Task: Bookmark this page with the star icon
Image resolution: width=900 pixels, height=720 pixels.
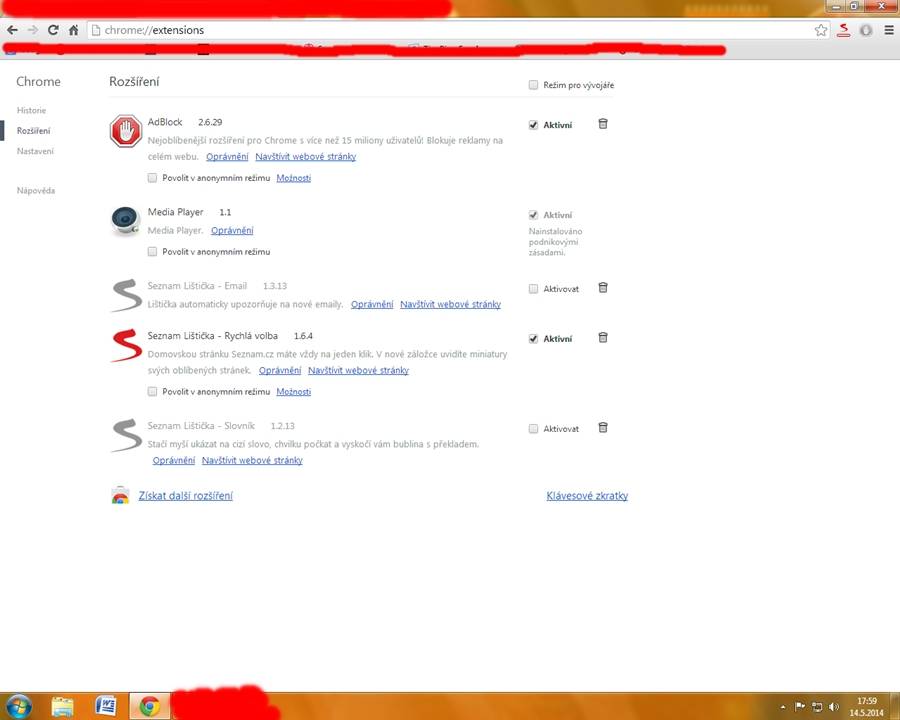Action: point(821,30)
